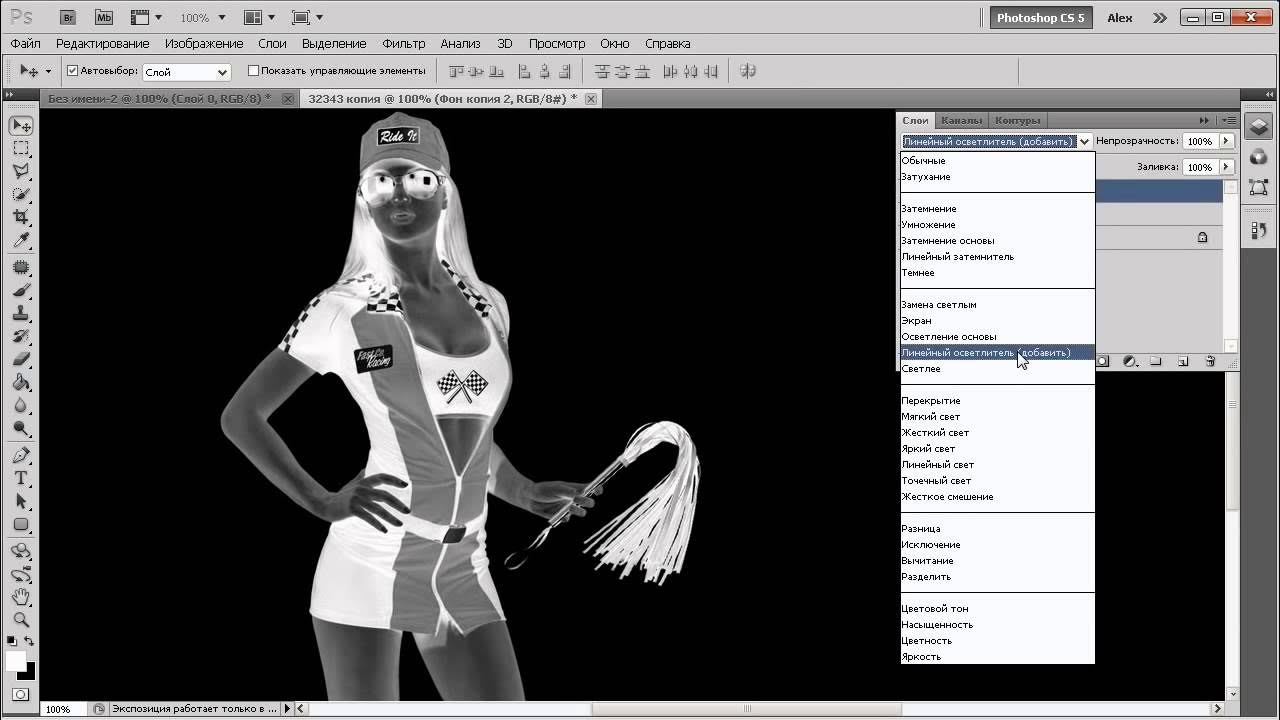
Task: Select the Hand tool
Action: click(x=21, y=597)
